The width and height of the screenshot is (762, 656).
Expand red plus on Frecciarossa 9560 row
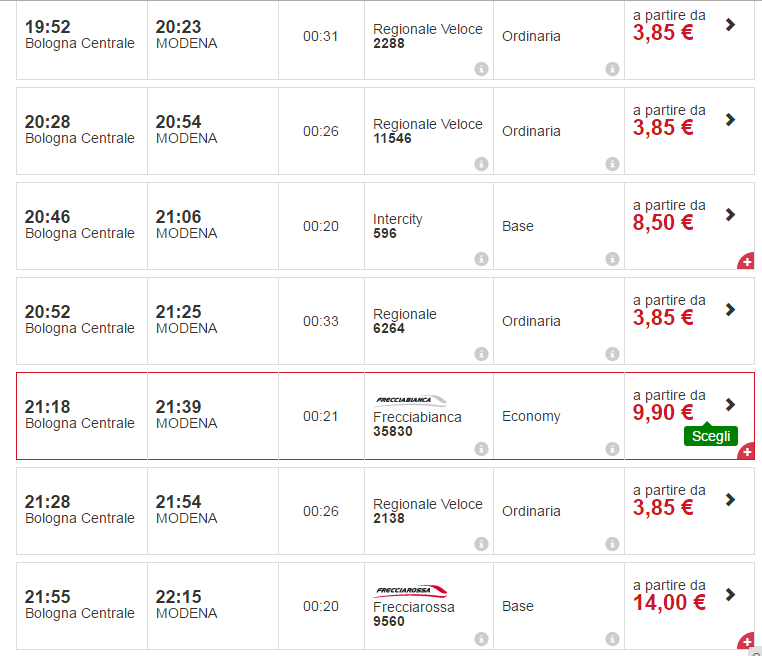point(746,642)
